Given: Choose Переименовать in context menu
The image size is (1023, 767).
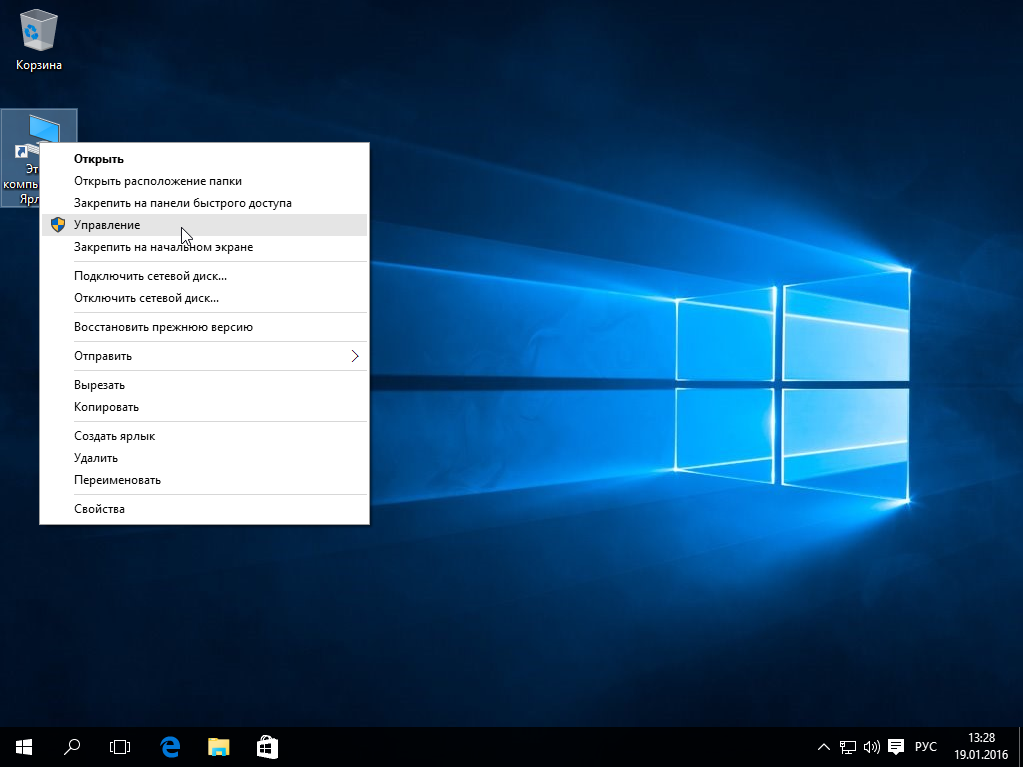Looking at the screenshot, I should coord(117,480).
